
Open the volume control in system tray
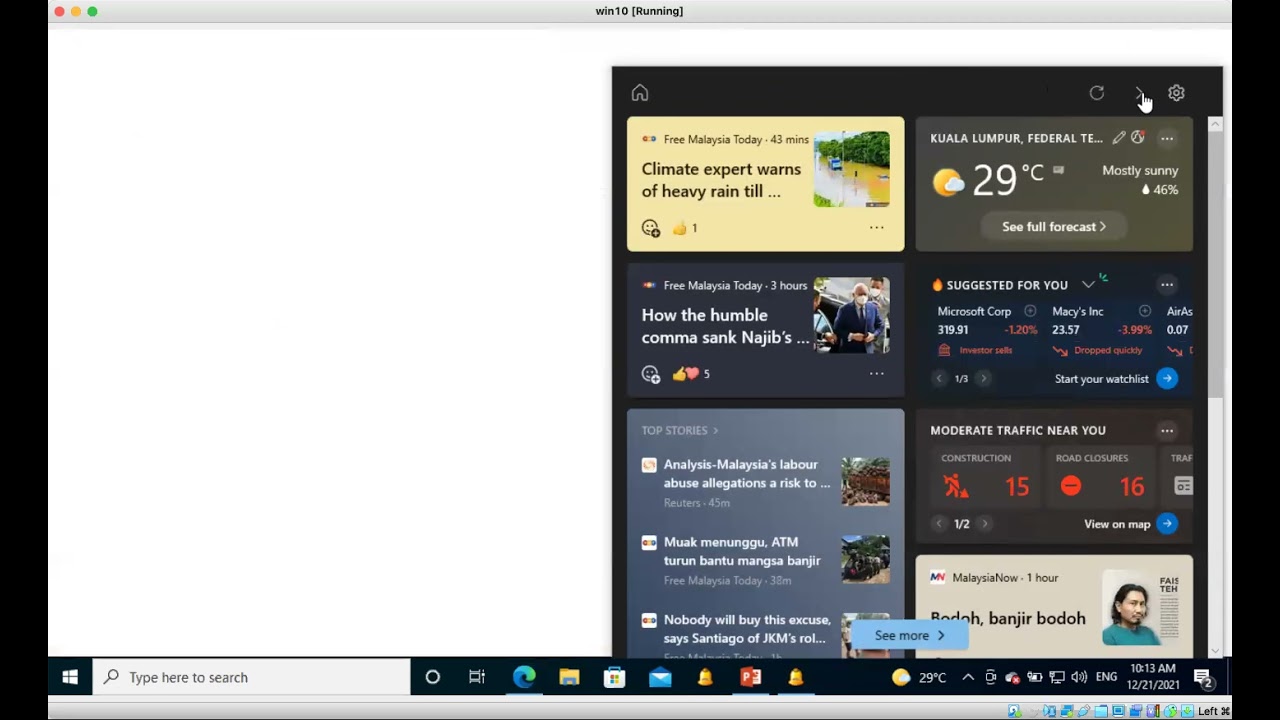click(1079, 677)
